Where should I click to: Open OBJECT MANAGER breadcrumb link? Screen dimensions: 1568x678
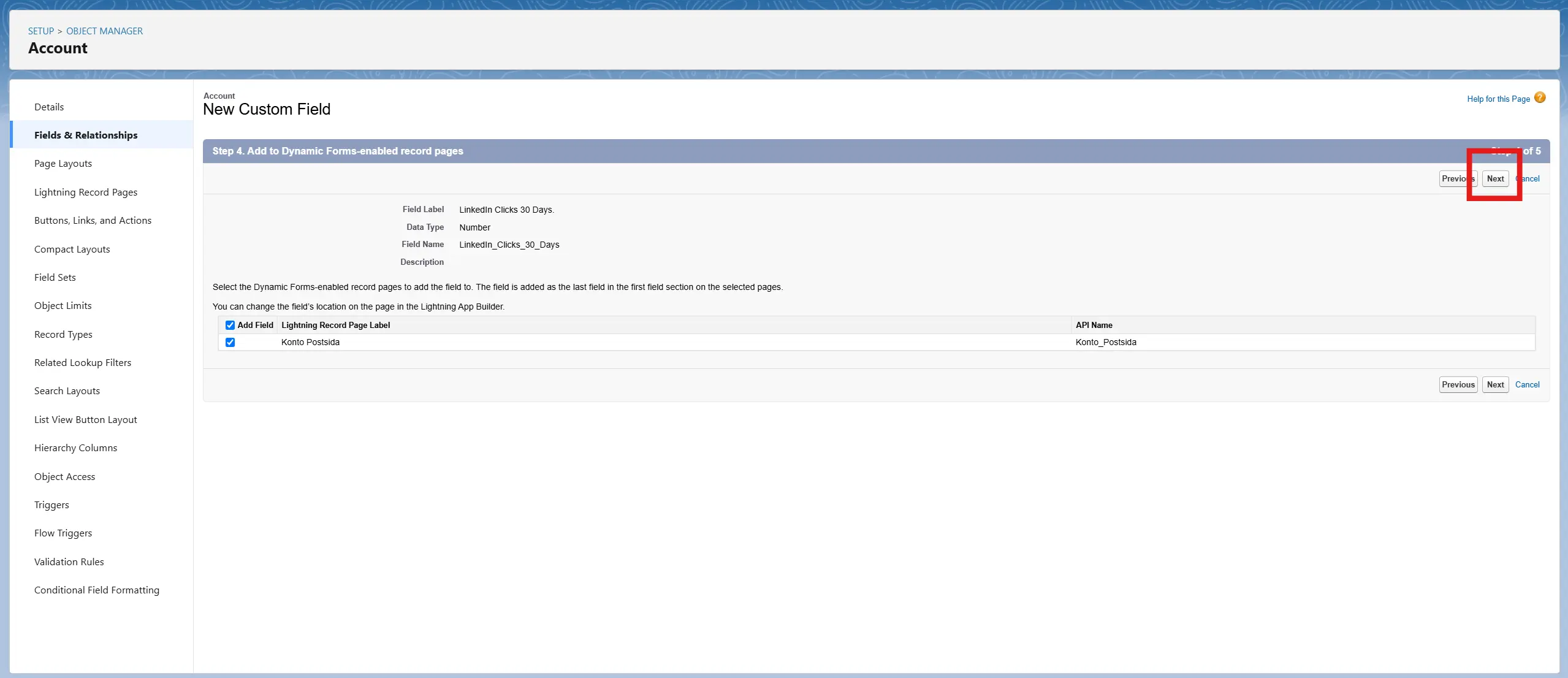[x=104, y=31]
